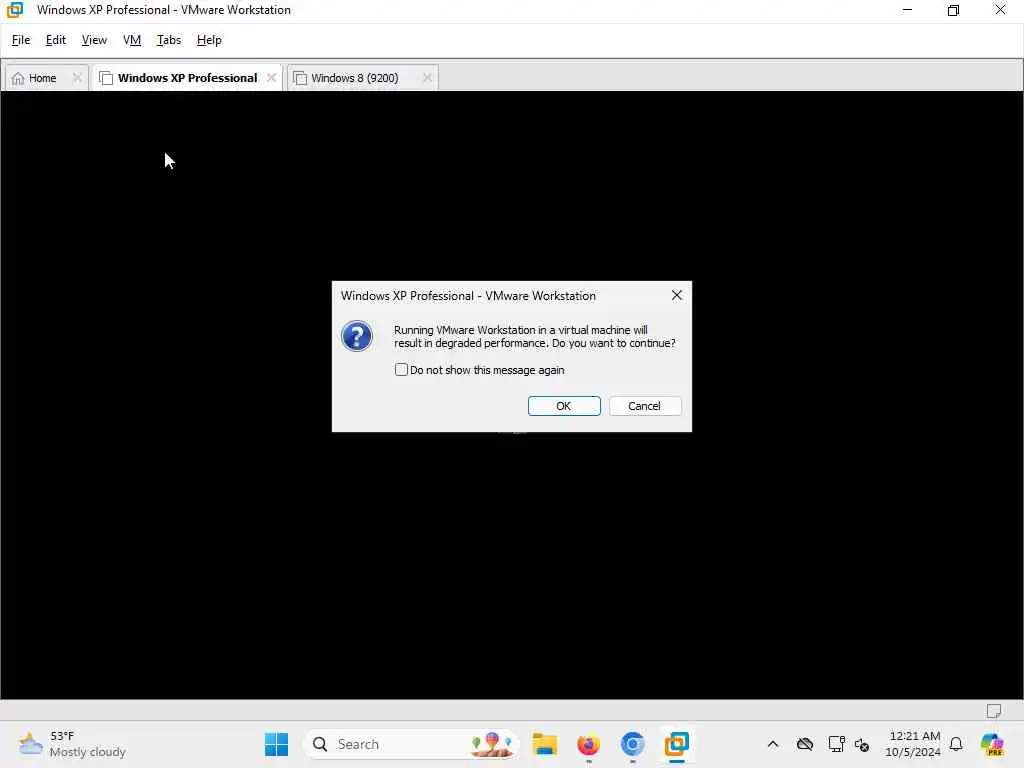
Task: Click the Windows 8 (9200) tab VM icon
Action: [x=300, y=78]
